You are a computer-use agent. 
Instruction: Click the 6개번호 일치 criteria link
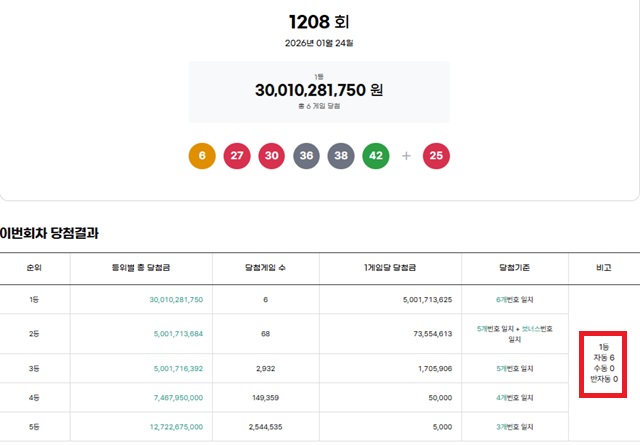pos(514,299)
